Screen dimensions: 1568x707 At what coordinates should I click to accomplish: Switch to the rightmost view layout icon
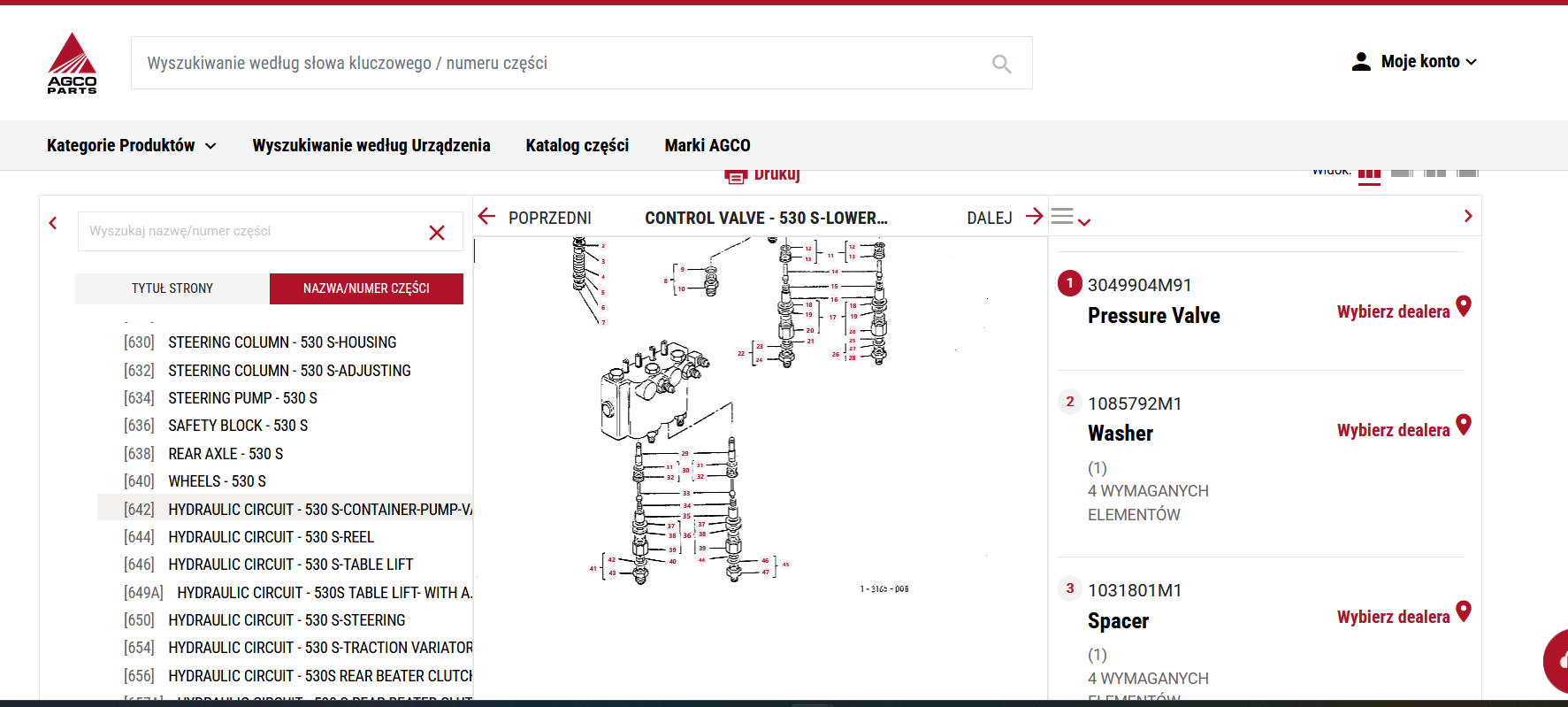[x=1467, y=173]
